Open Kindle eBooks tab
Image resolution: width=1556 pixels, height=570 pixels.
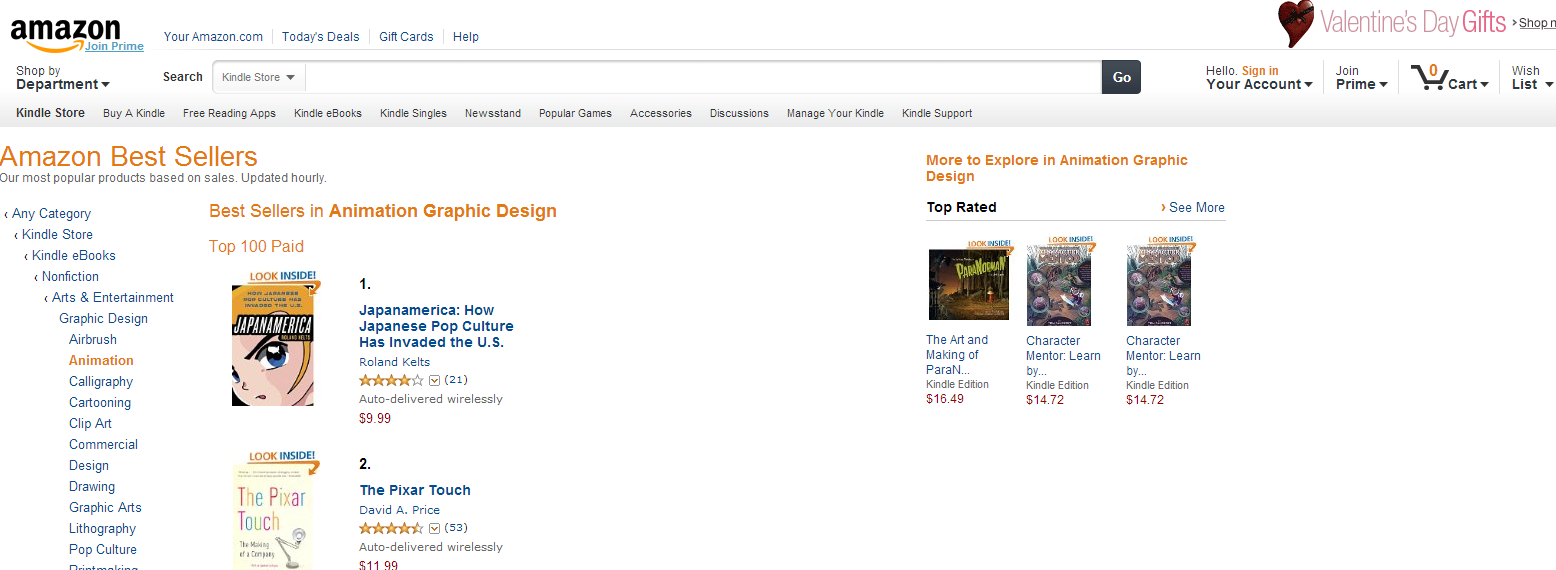tap(328, 113)
